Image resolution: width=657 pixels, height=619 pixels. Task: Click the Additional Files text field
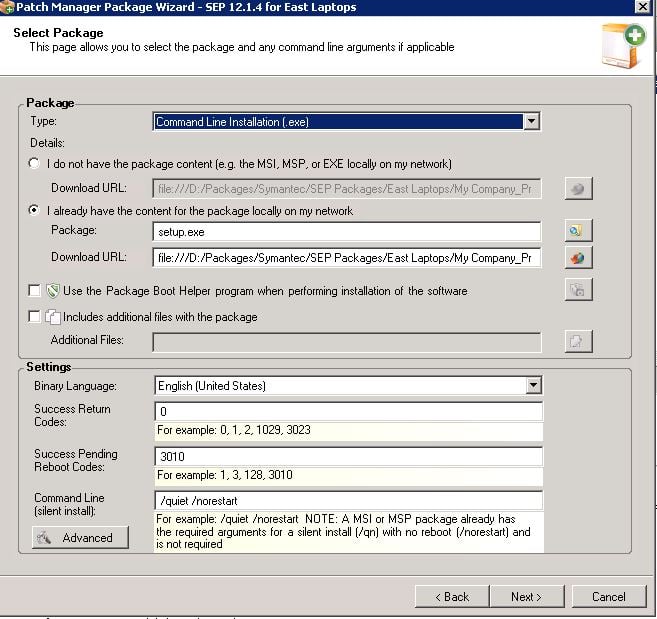(x=347, y=342)
